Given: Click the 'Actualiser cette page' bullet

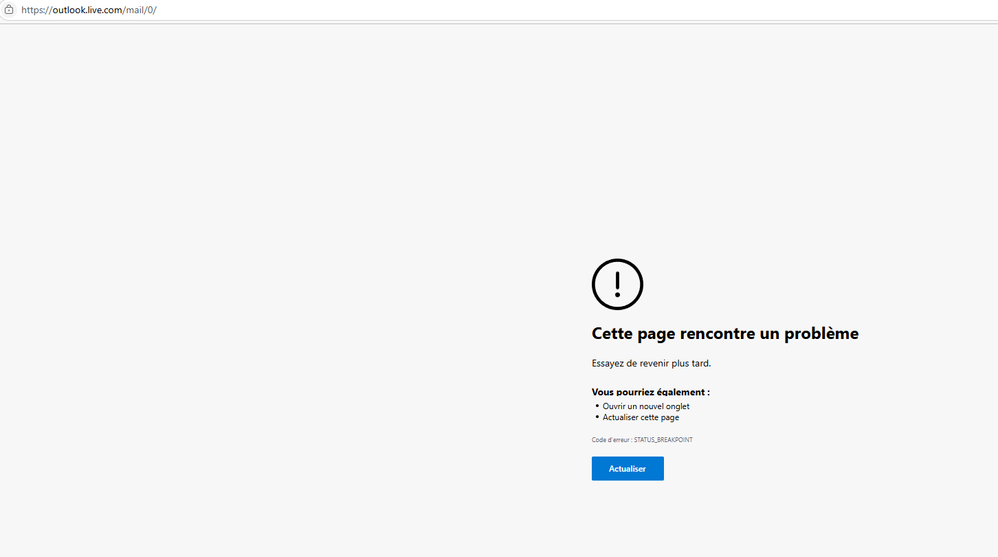Looking at the screenshot, I should click(x=640, y=418).
